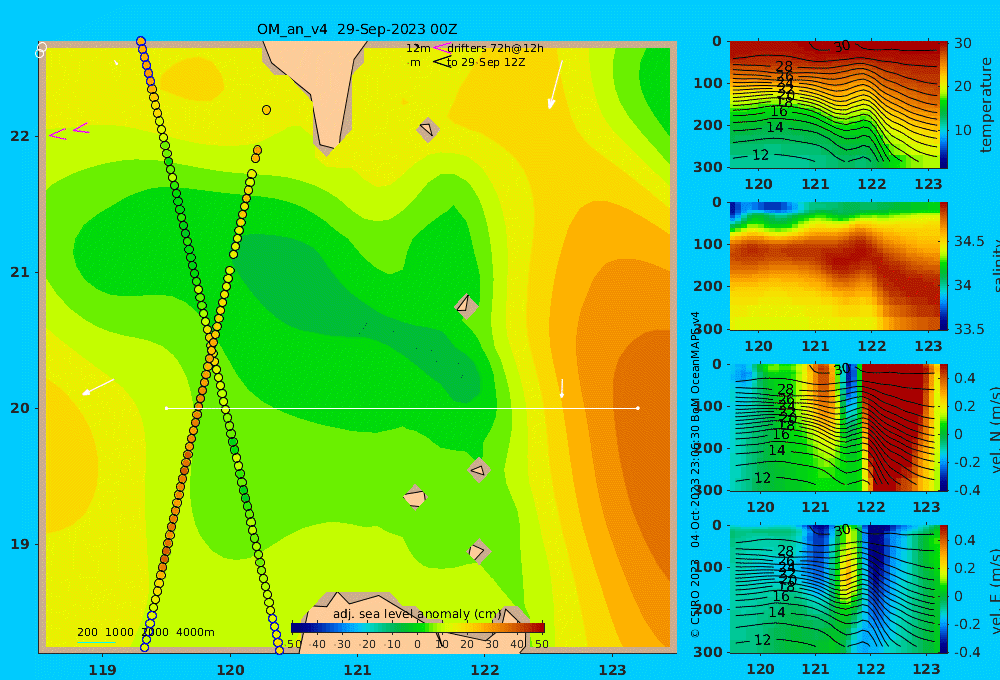1000x680 pixels.
Task: Click the salinity colorbar beside the second section
Action: [943, 266]
